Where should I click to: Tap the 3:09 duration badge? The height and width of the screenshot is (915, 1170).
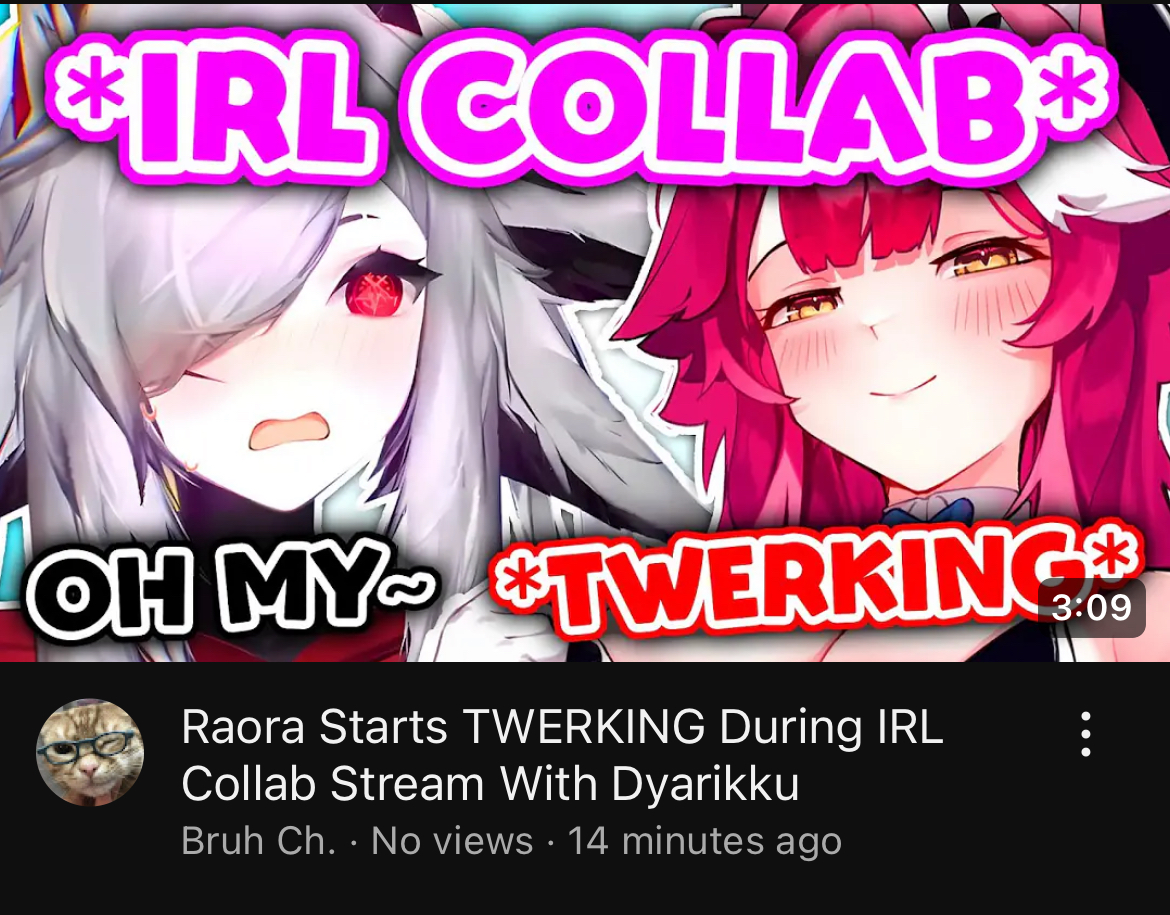point(1092,608)
